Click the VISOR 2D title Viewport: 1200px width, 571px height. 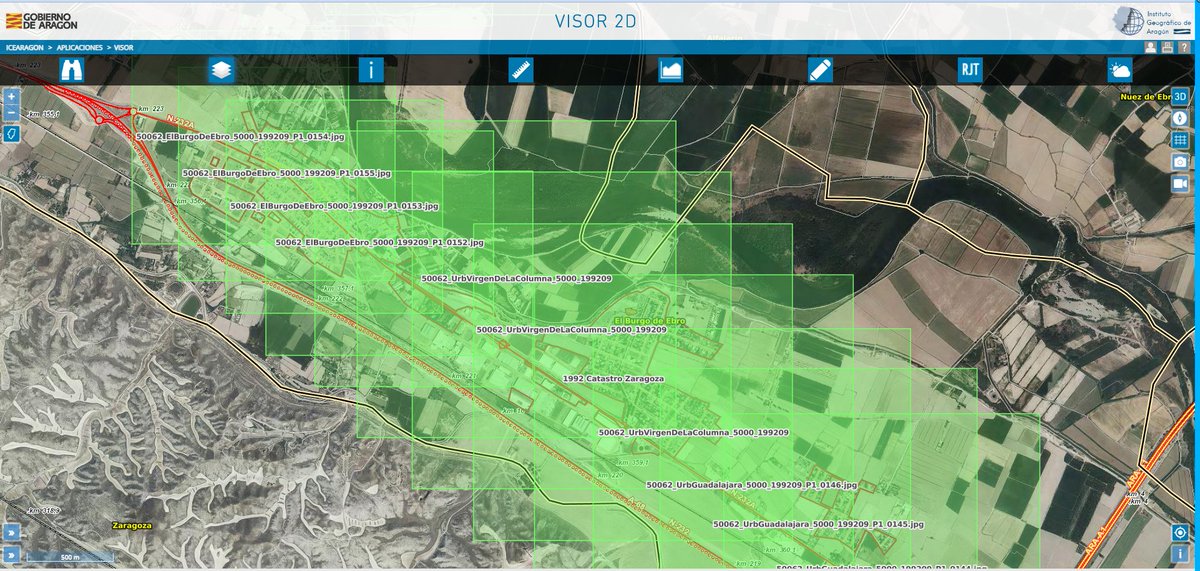click(596, 20)
